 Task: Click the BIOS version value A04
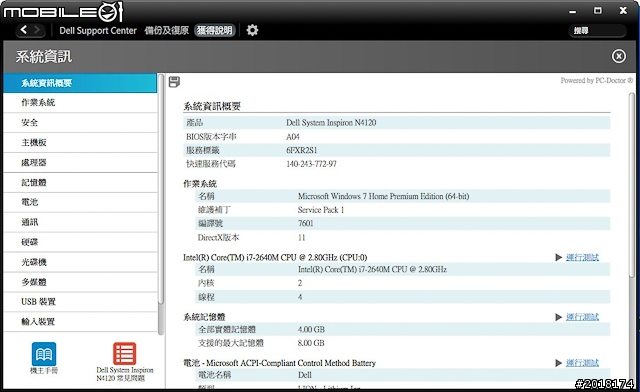pyautogui.click(x=293, y=137)
